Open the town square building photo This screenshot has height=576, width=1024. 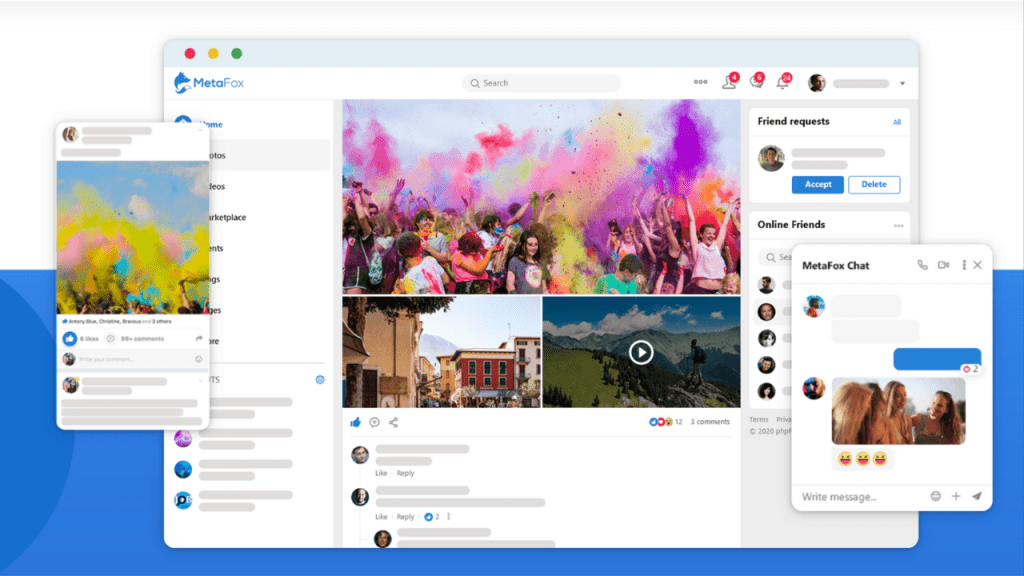tap(441, 352)
